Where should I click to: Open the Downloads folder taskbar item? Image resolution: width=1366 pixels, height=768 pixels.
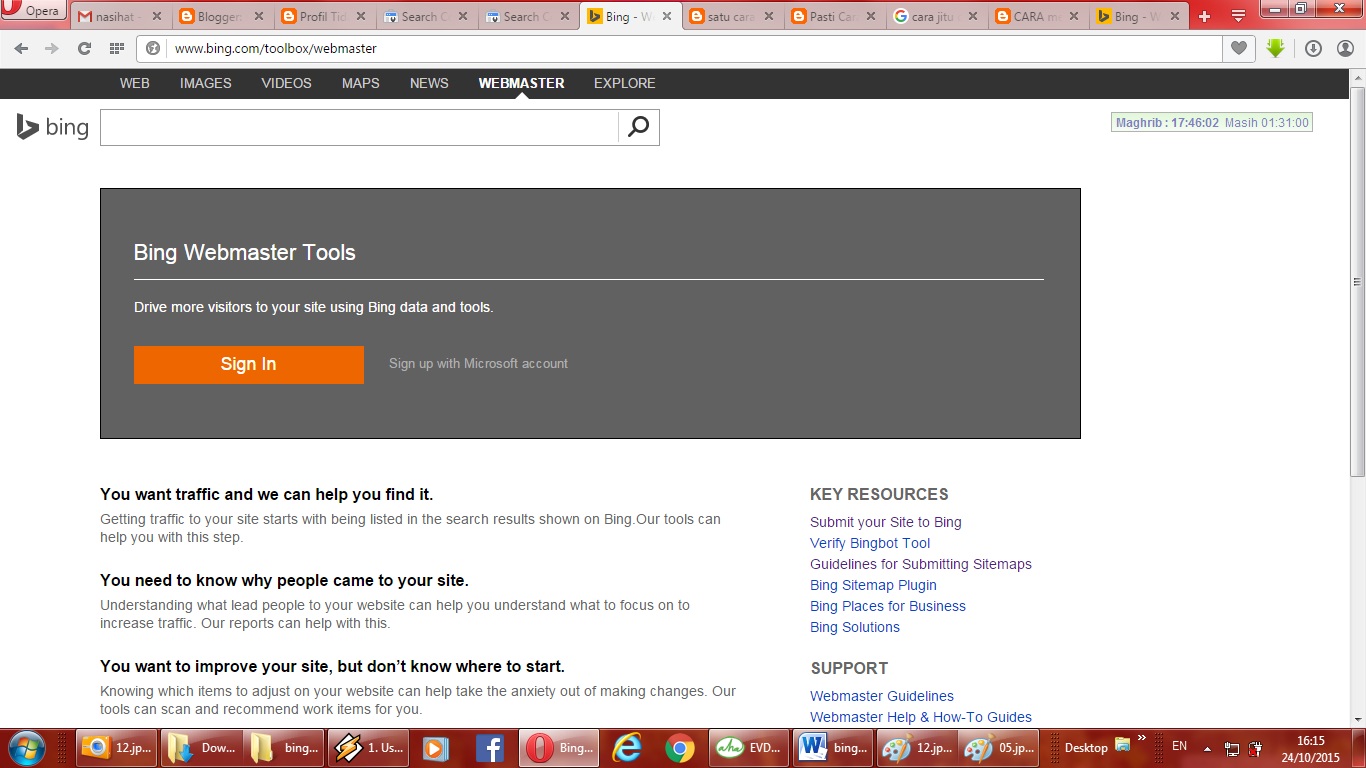pyautogui.click(x=203, y=747)
